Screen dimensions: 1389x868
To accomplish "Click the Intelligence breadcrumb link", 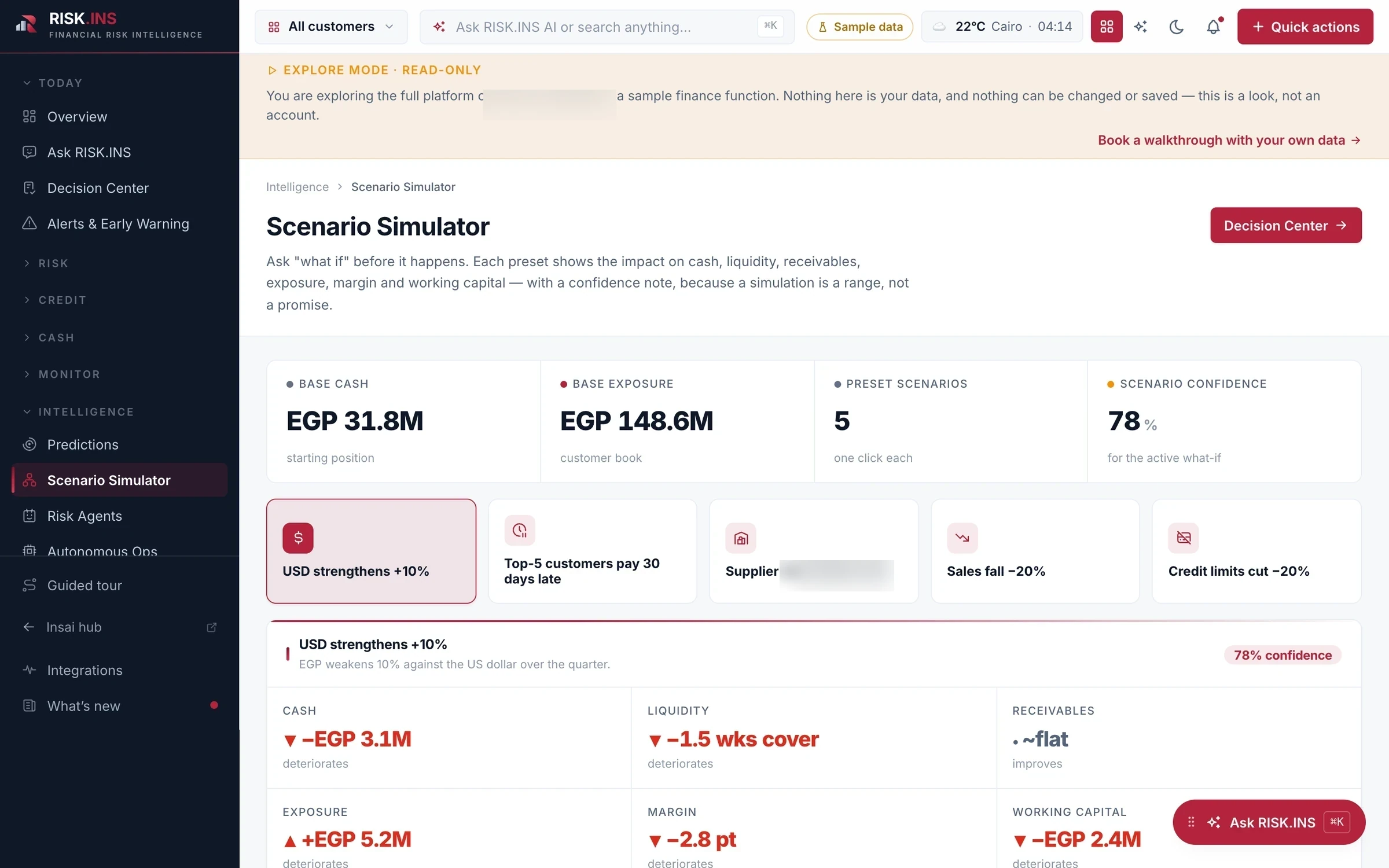I will point(297,187).
